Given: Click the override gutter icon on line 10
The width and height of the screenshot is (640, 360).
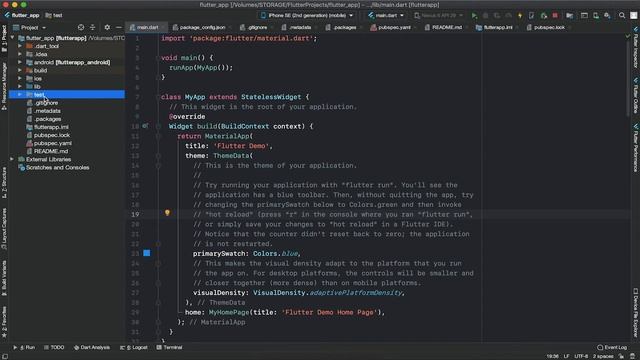Looking at the screenshot, I should 145,126.
